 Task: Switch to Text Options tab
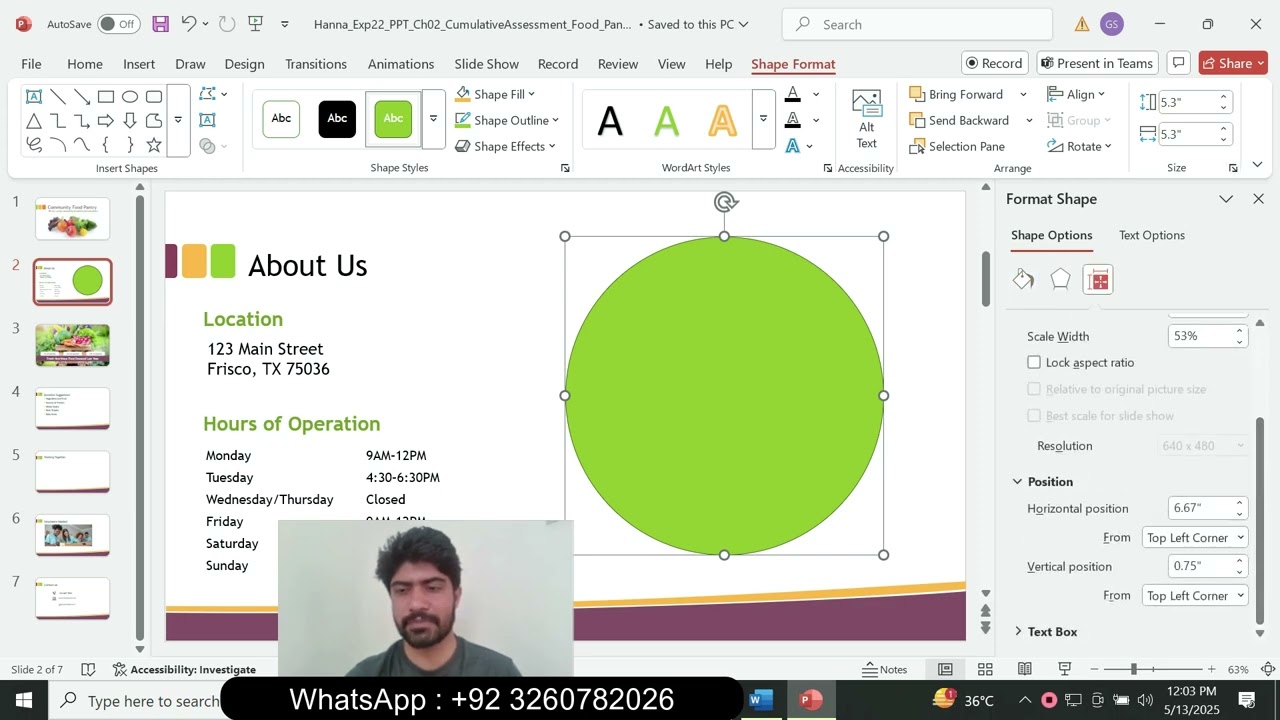tap(1152, 235)
